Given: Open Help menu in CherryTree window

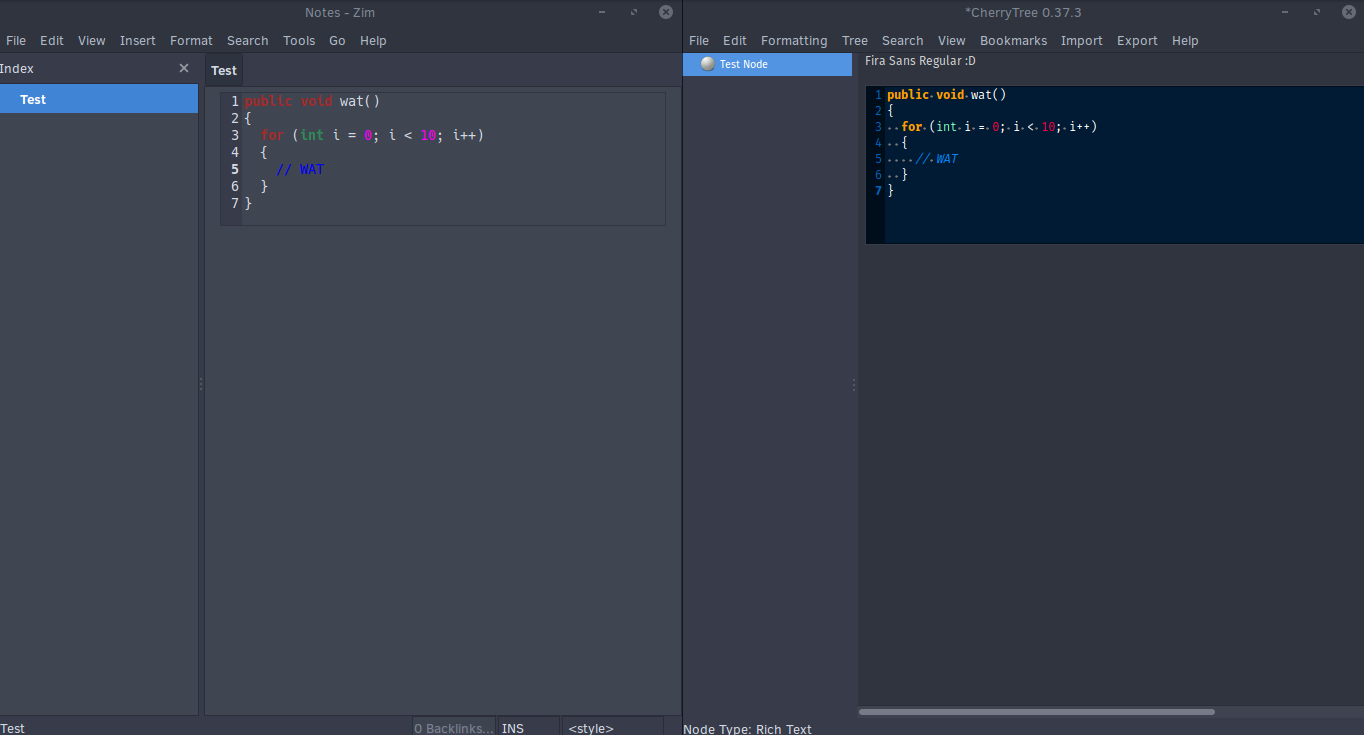Looking at the screenshot, I should click(x=1185, y=41).
